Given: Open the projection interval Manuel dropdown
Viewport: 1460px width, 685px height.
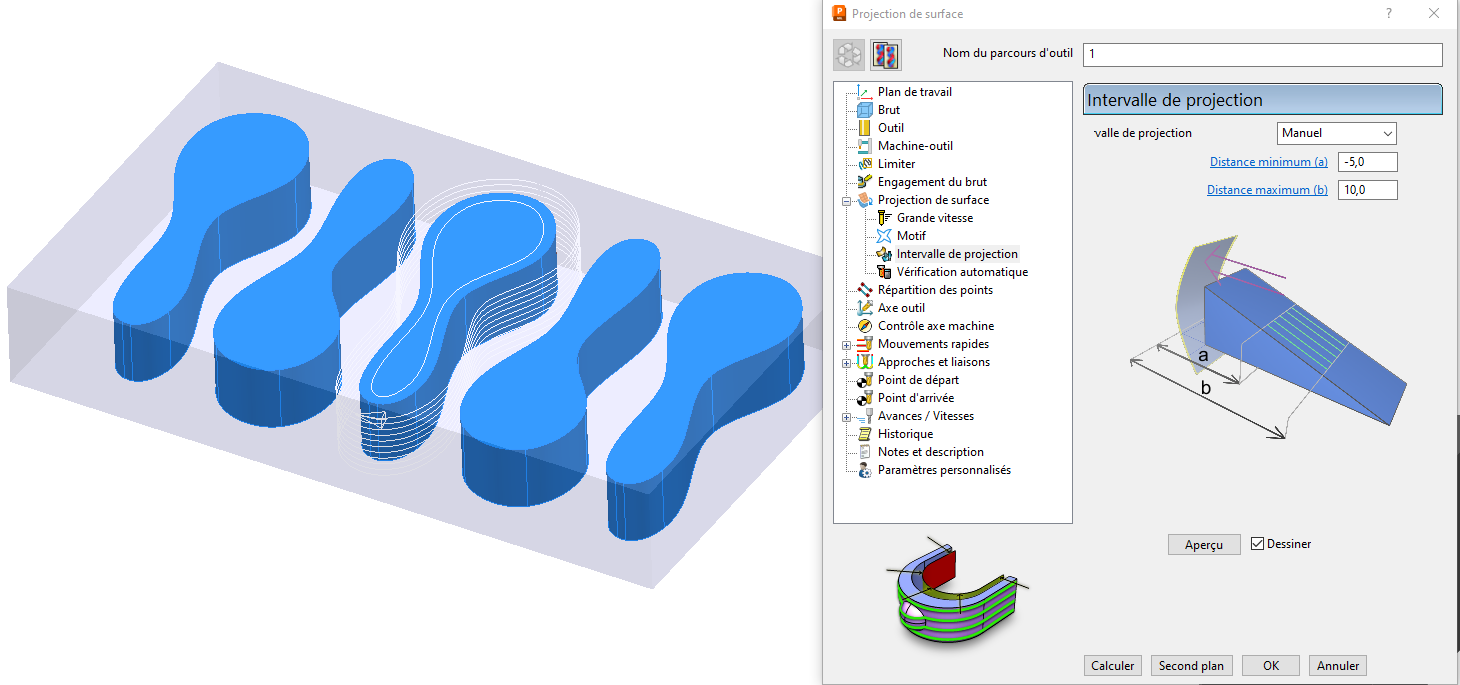Looking at the screenshot, I should point(1337,133).
